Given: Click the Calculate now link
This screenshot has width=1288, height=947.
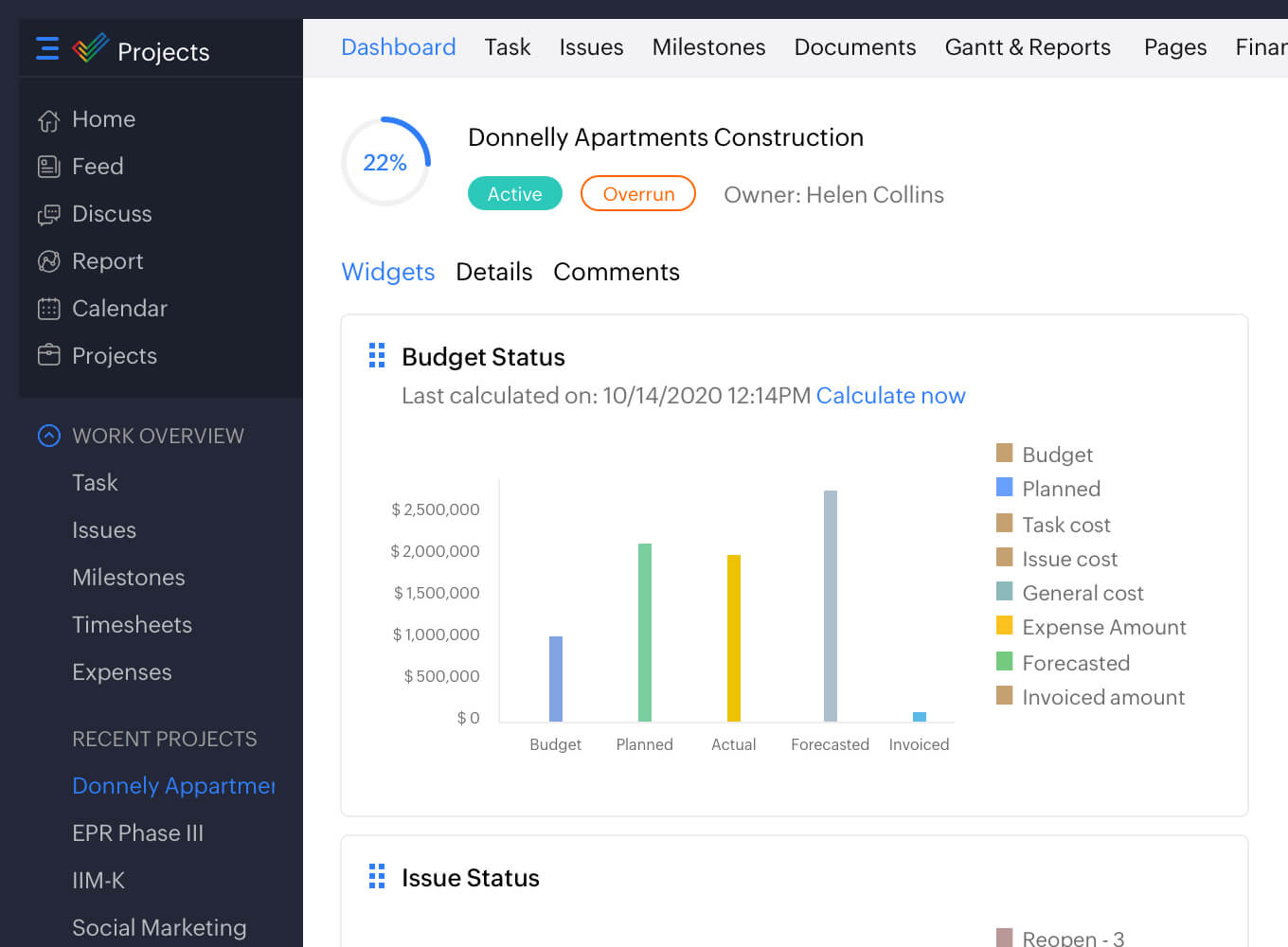Looking at the screenshot, I should pyautogui.click(x=890, y=396).
